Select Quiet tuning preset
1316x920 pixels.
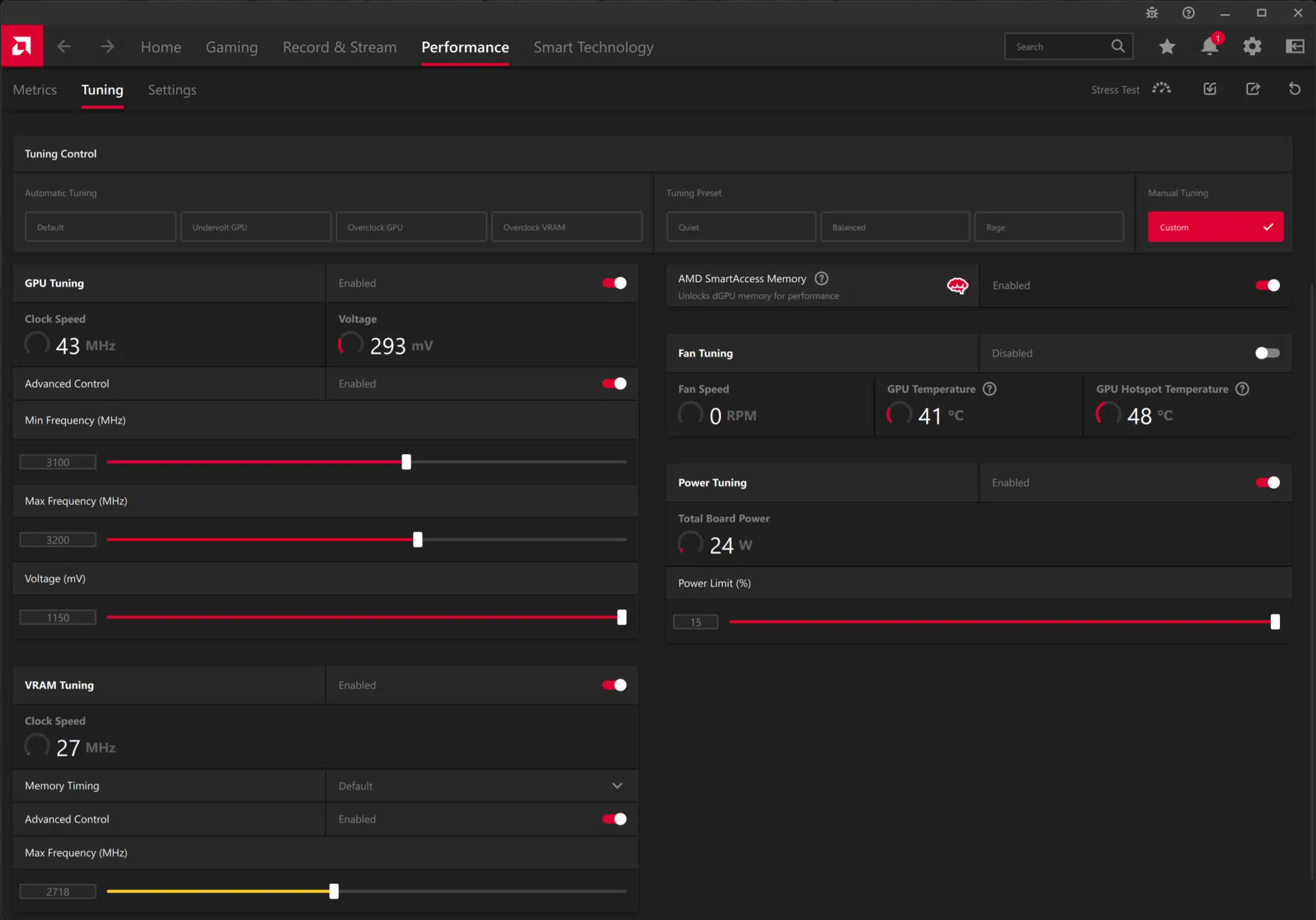tap(741, 227)
